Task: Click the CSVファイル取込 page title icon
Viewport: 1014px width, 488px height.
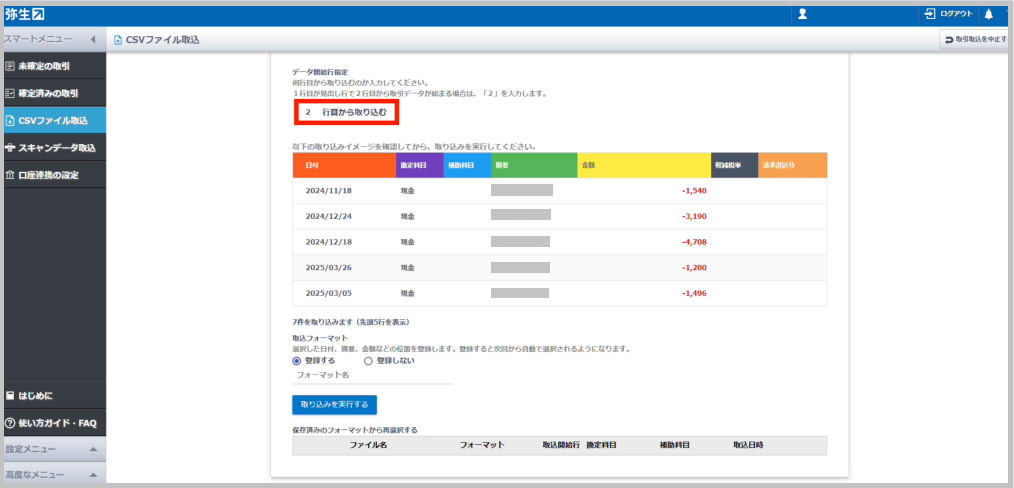Action: 118,40
